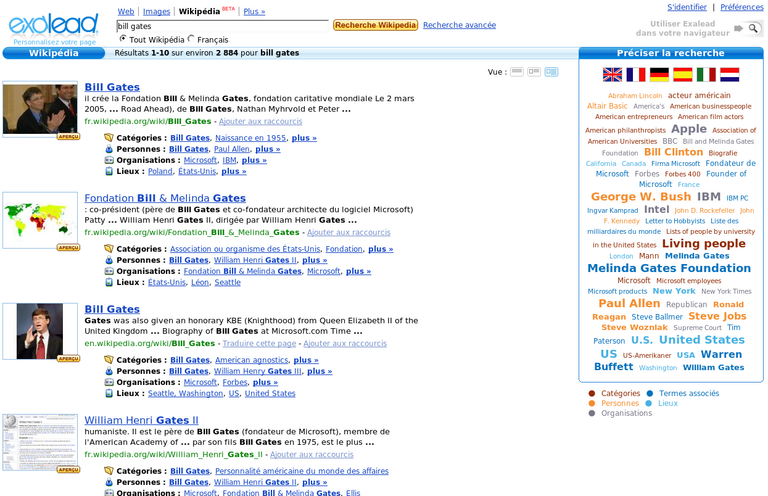Click the Exalead logo
The image size is (768, 496).
pos(54,24)
